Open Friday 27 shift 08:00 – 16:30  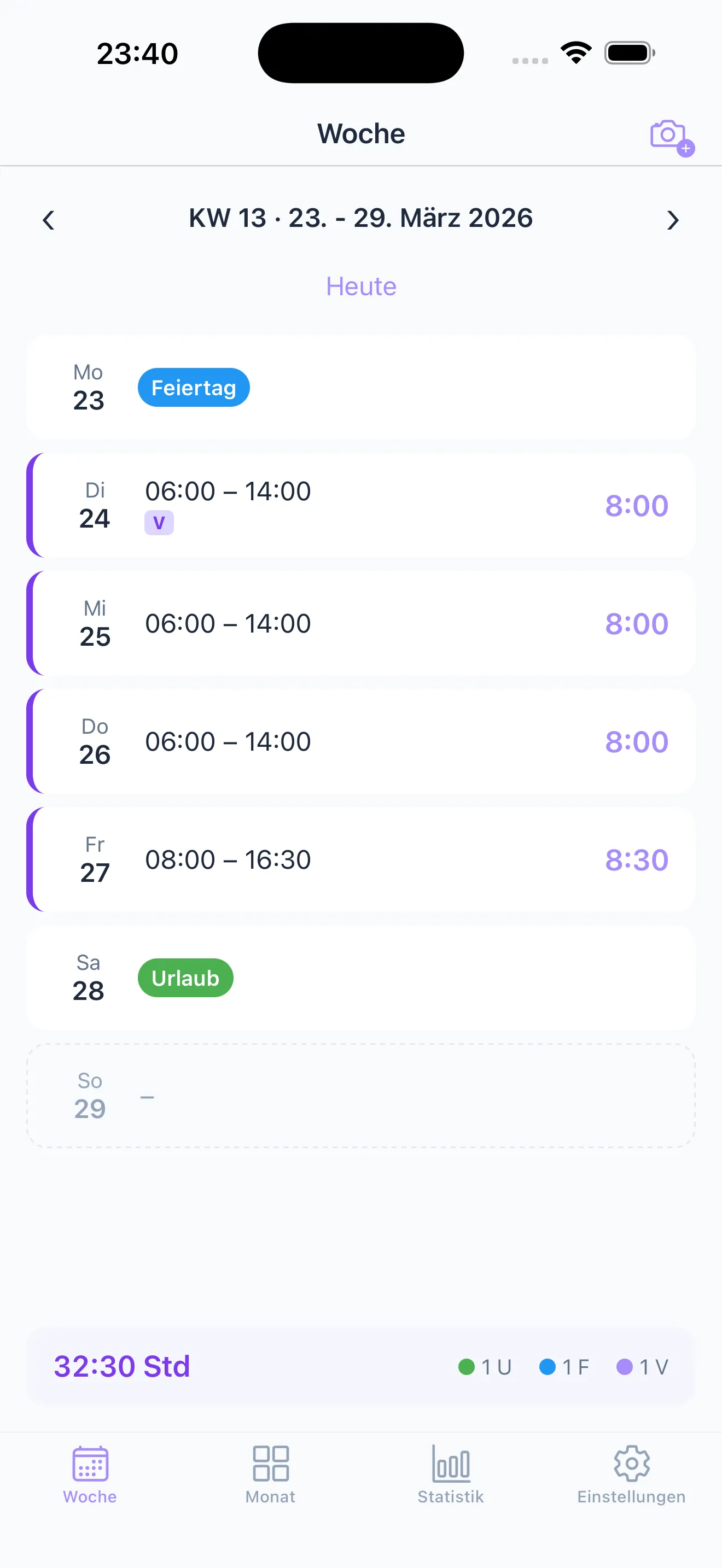click(361, 860)
